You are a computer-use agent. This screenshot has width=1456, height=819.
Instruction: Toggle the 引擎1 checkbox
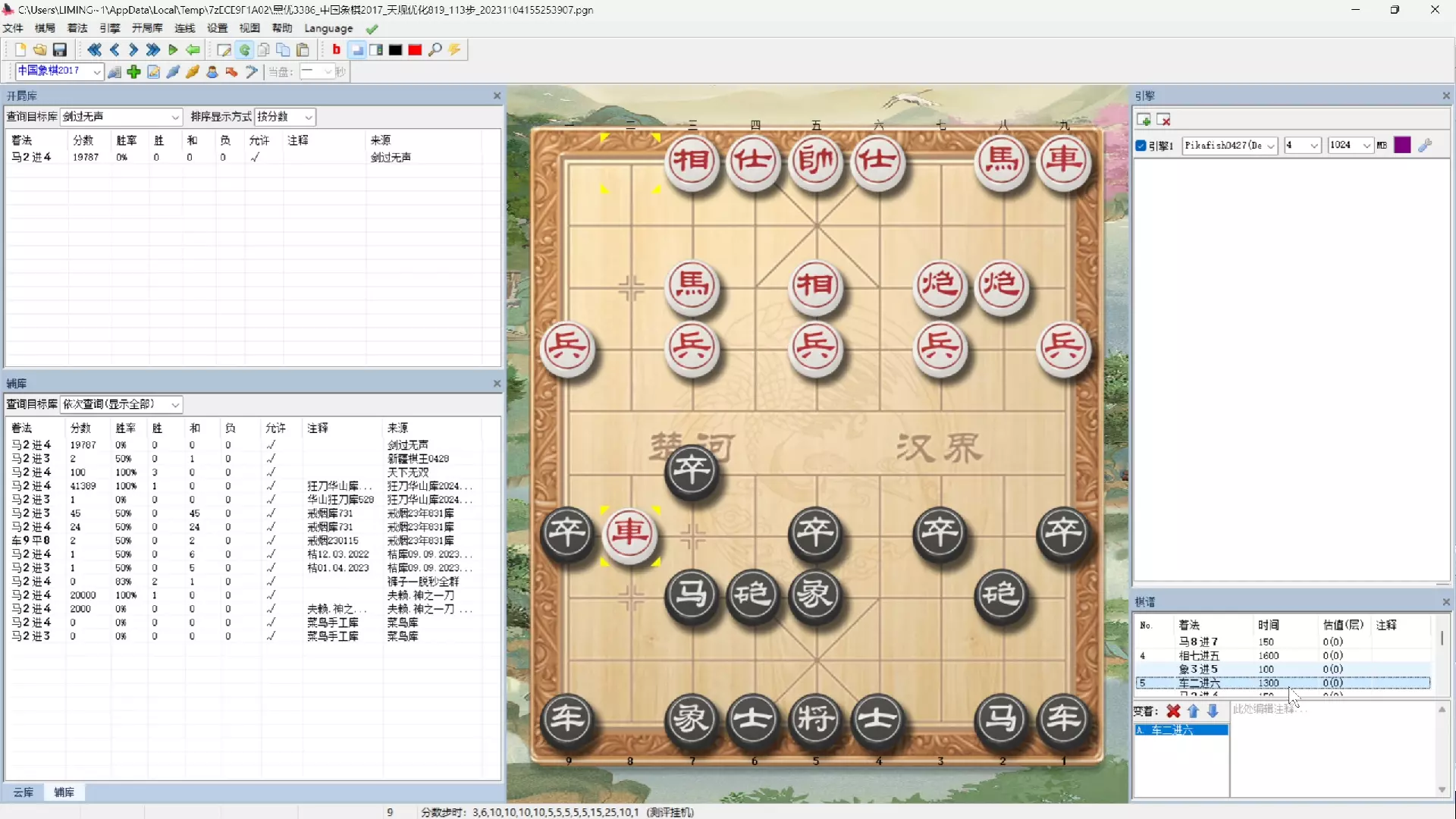(x=1141, y=146)
